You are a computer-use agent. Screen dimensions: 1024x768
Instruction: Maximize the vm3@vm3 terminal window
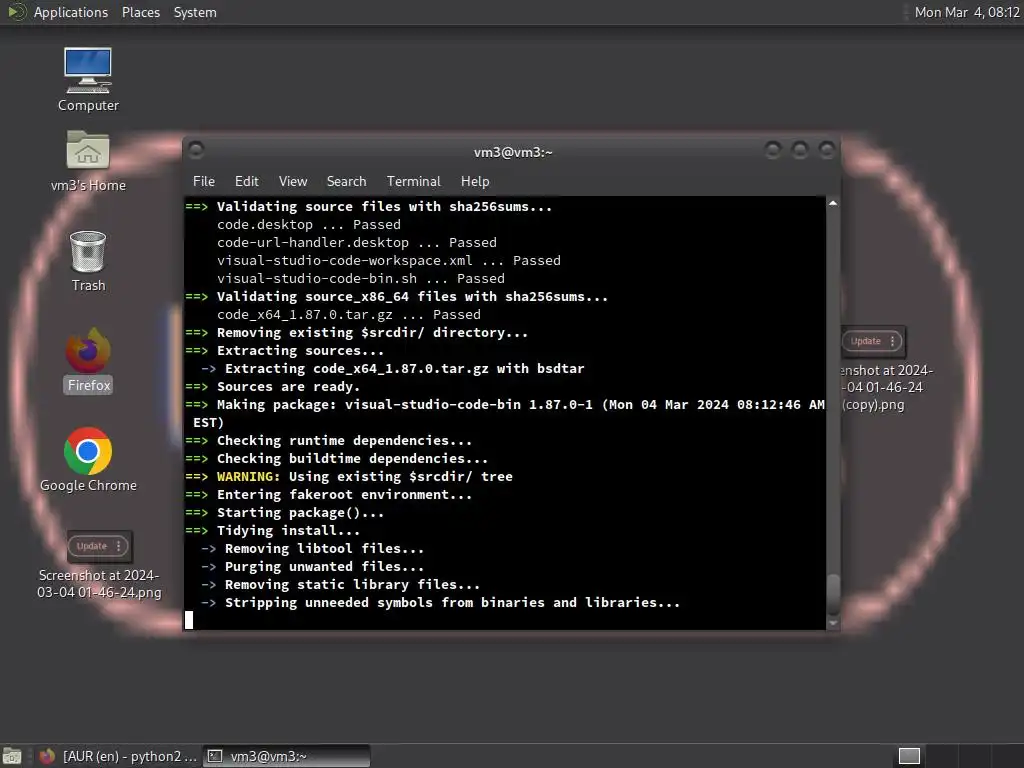click(x=800, y=151)
